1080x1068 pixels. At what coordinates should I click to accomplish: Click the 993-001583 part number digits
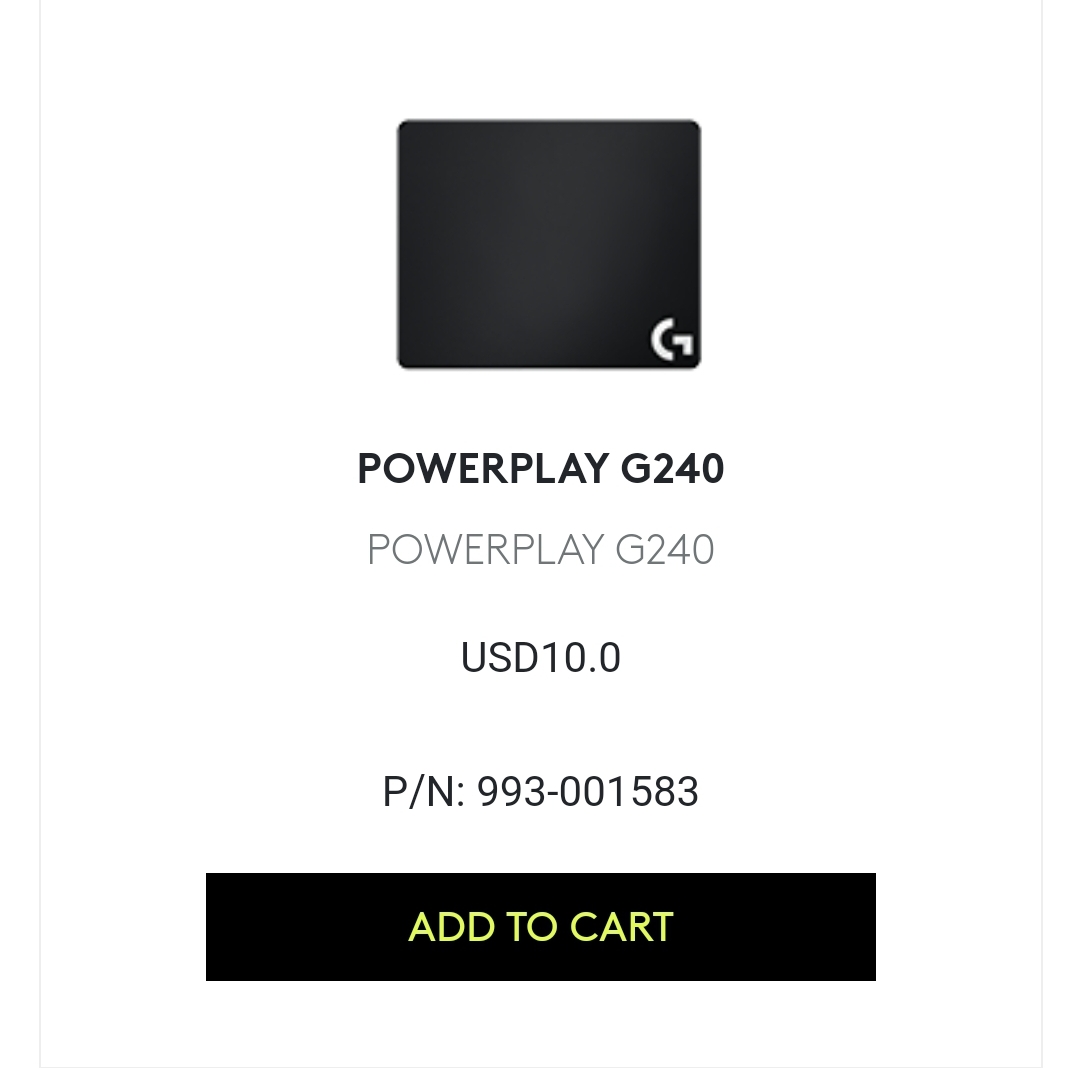(x=588, y=791)
